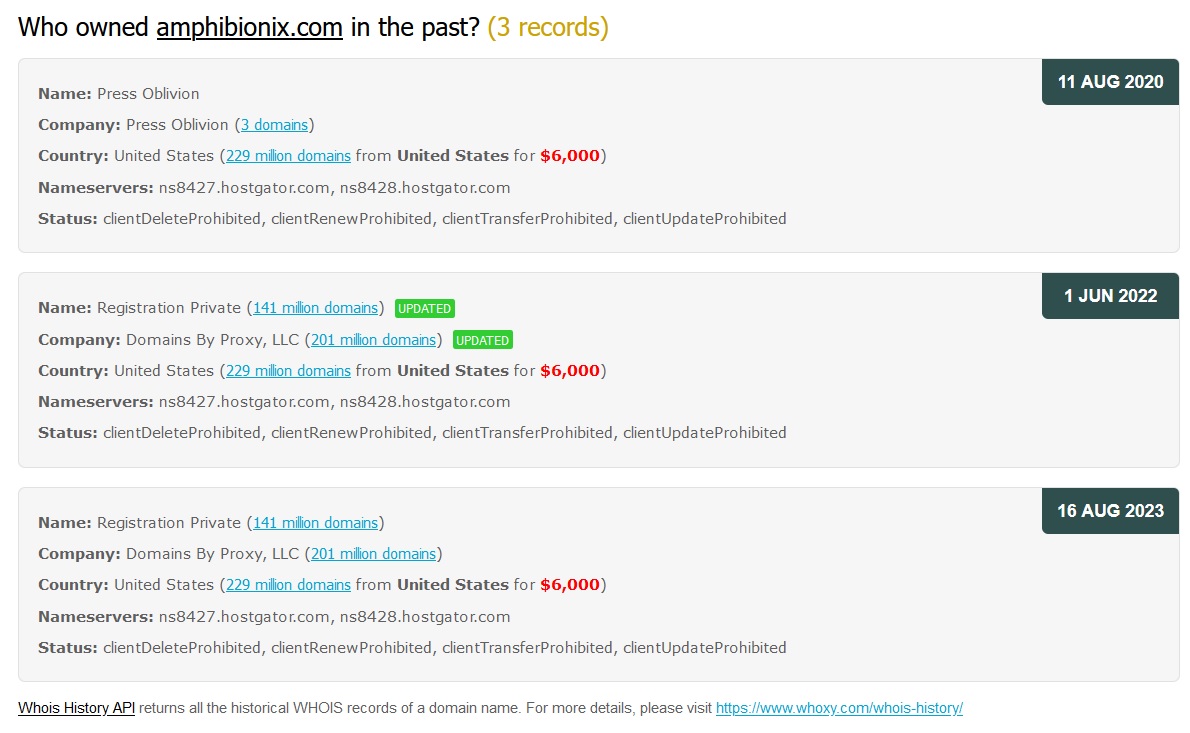Open the 3 domains link for Press Oblivion
1190x733 pixels.
click(275, 124)
